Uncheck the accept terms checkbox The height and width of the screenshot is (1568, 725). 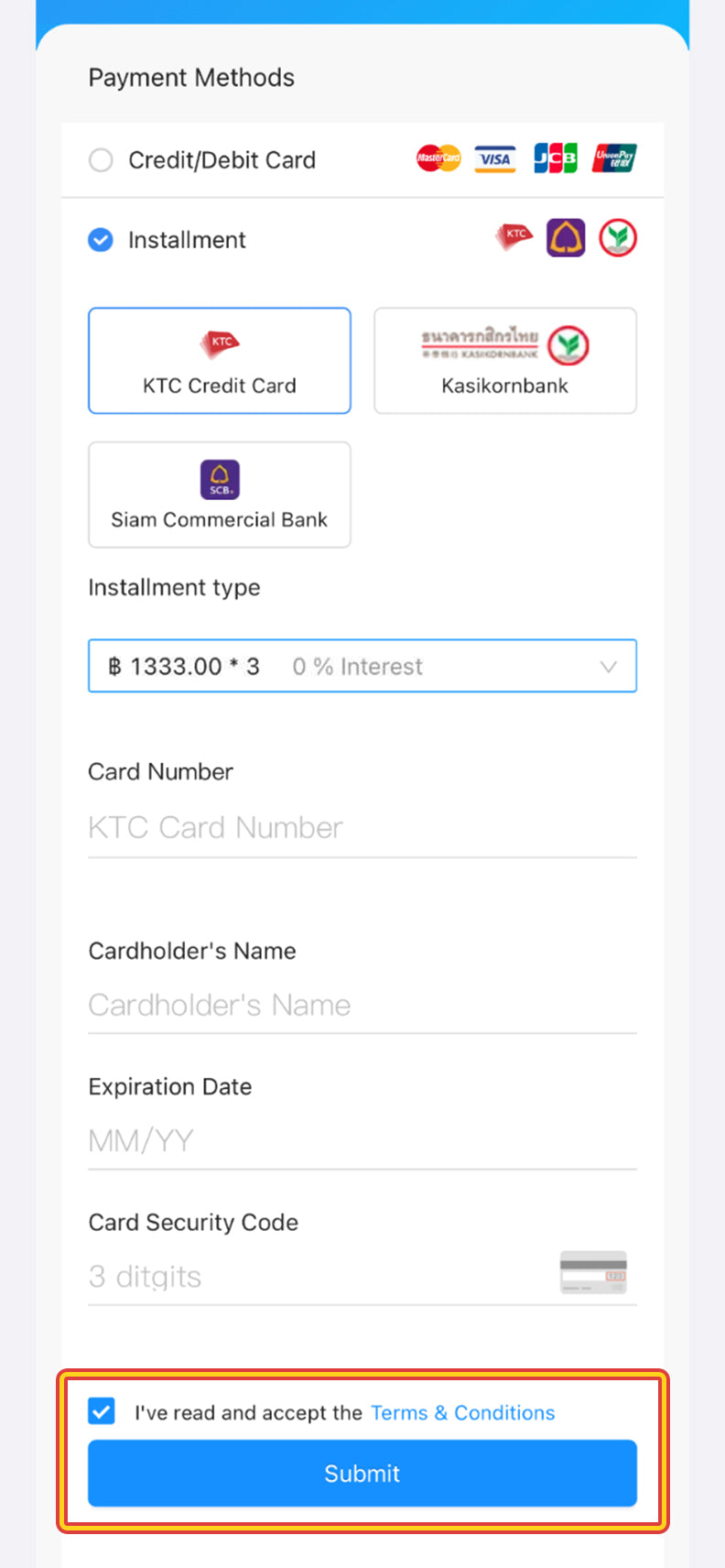102,1411
